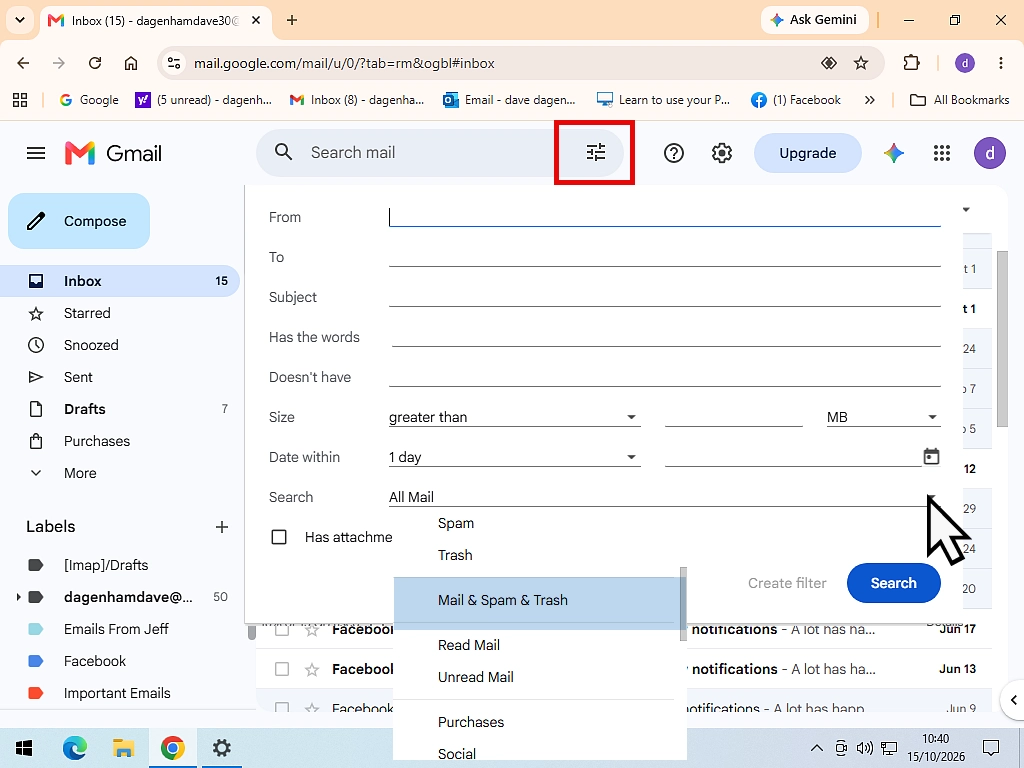Open the date picker calendar icon
The image size is (1024, 768).
coord(931,456)
